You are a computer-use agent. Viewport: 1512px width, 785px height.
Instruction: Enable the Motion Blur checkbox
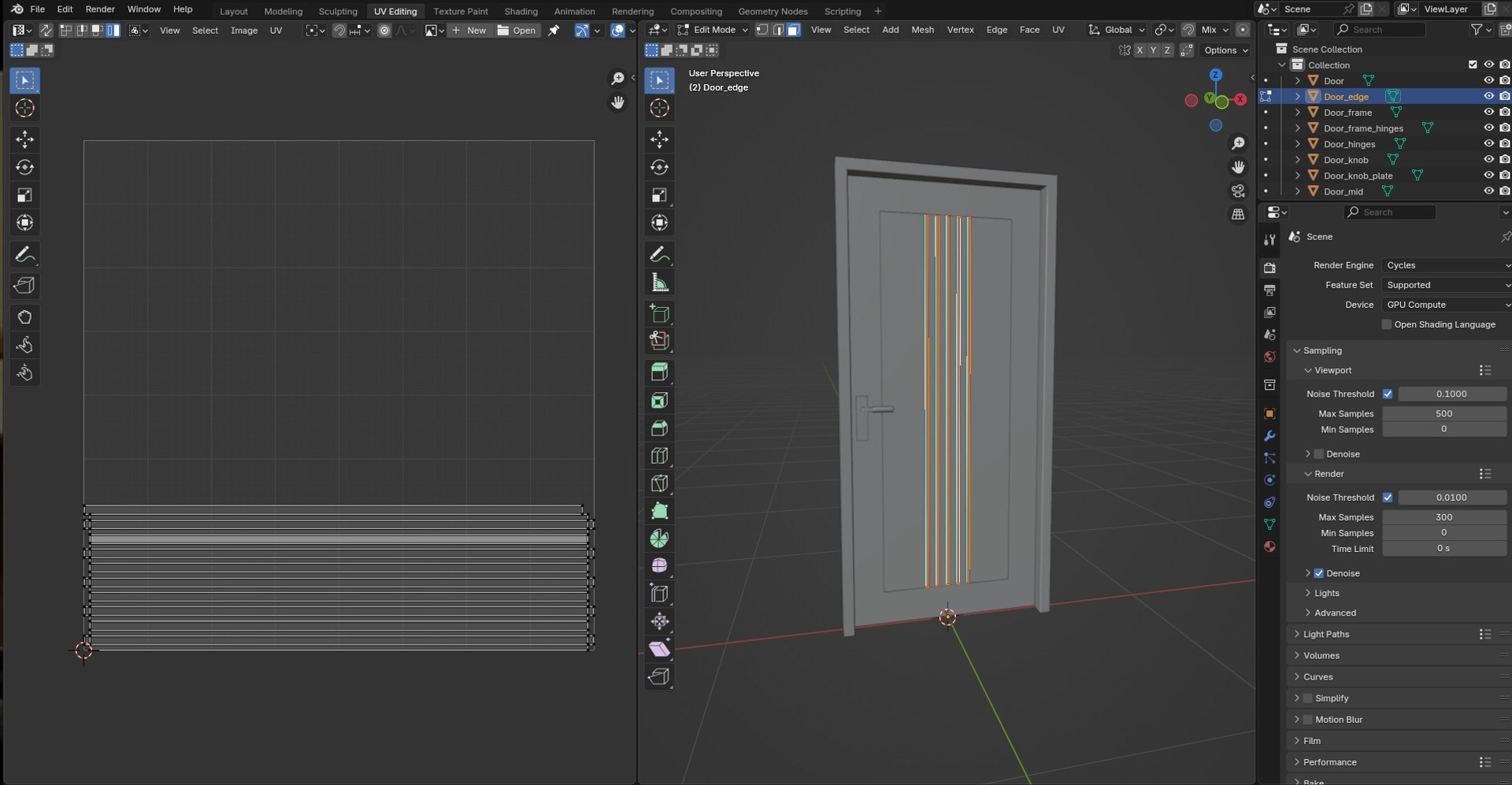(x=1308, y=720)
